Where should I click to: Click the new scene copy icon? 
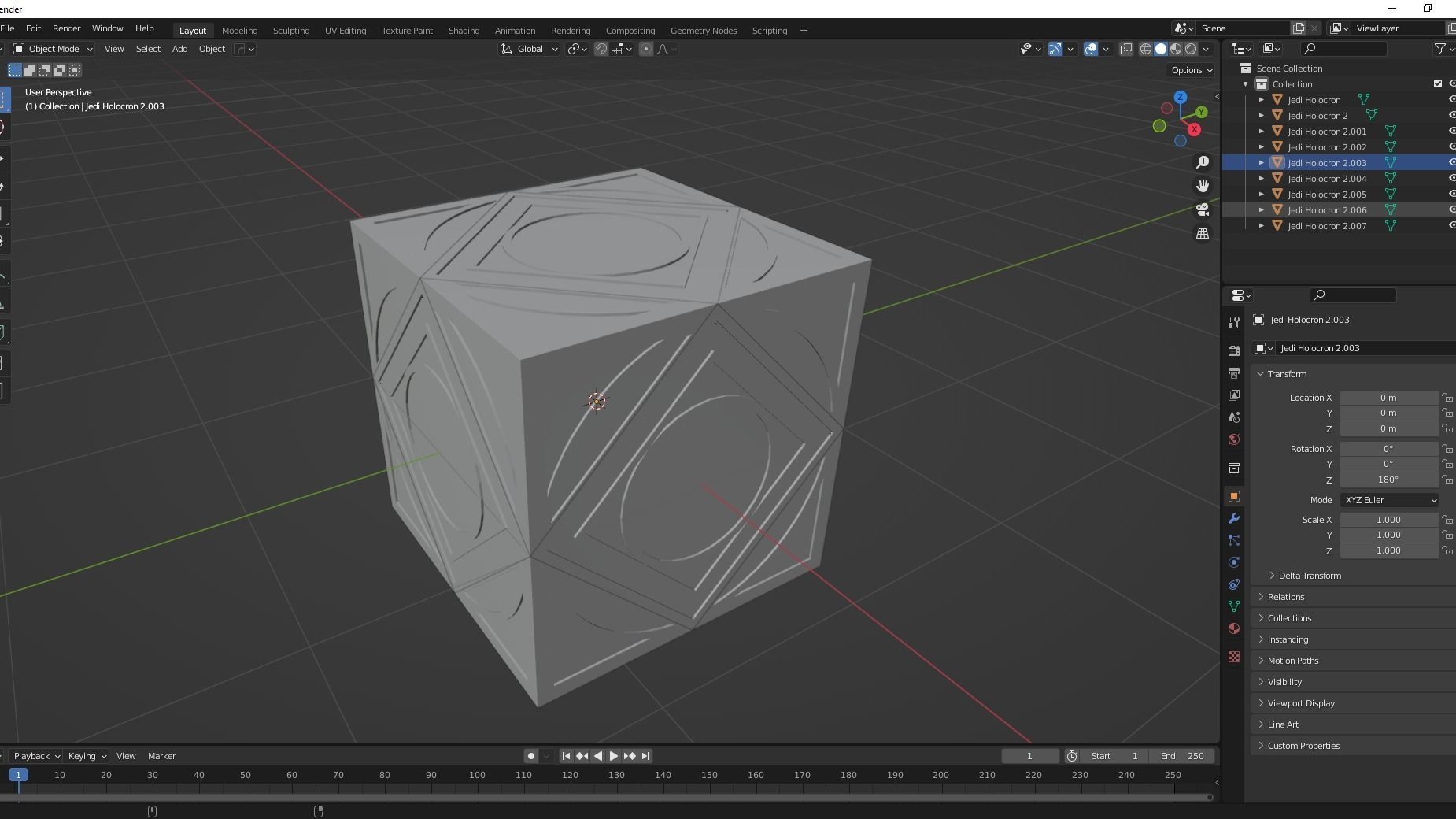coord(1299,28)
